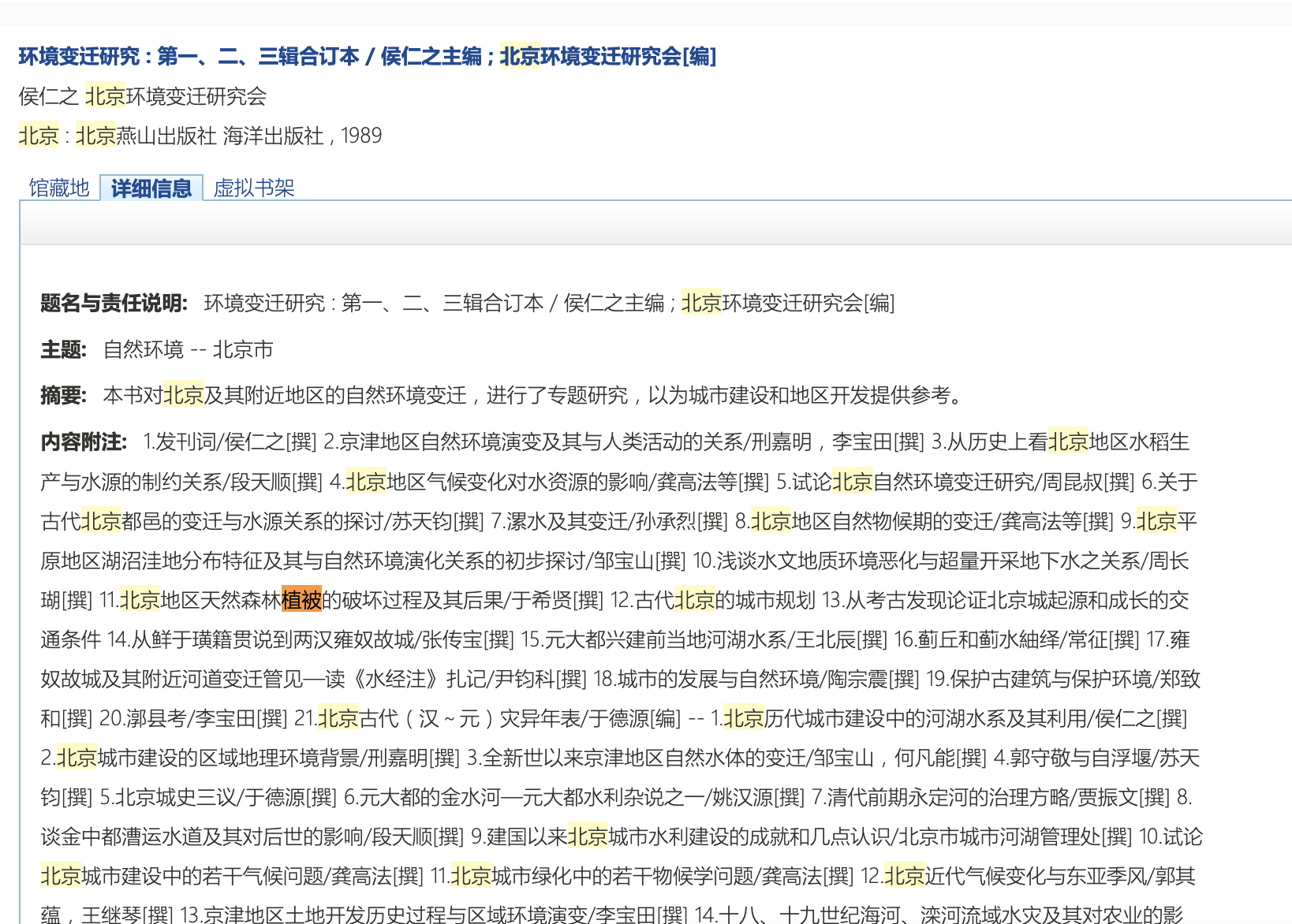Click the subject value 自然环境 -- 北京市
The height and width of the screenshot is (924, 1292).
click(x=189, y=349)
